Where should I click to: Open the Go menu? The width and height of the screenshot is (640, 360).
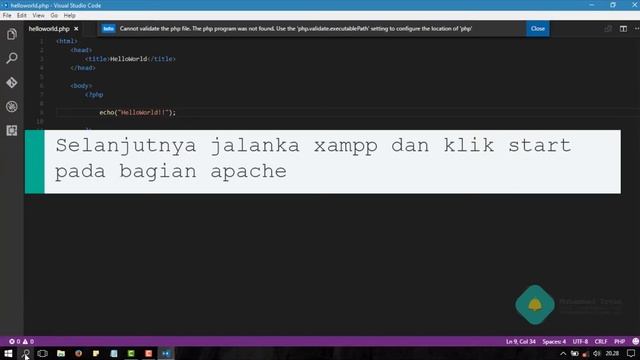[54, 16]
